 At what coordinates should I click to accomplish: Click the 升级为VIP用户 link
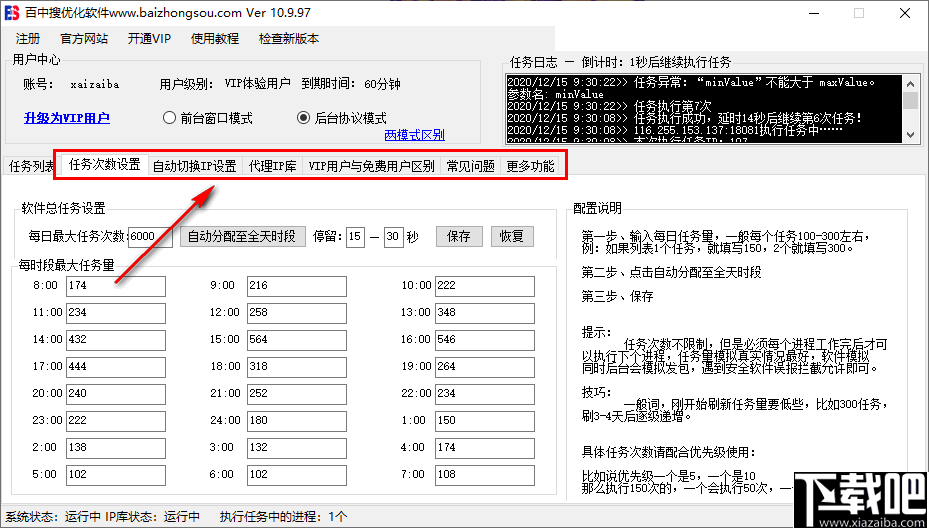point(67,118)
